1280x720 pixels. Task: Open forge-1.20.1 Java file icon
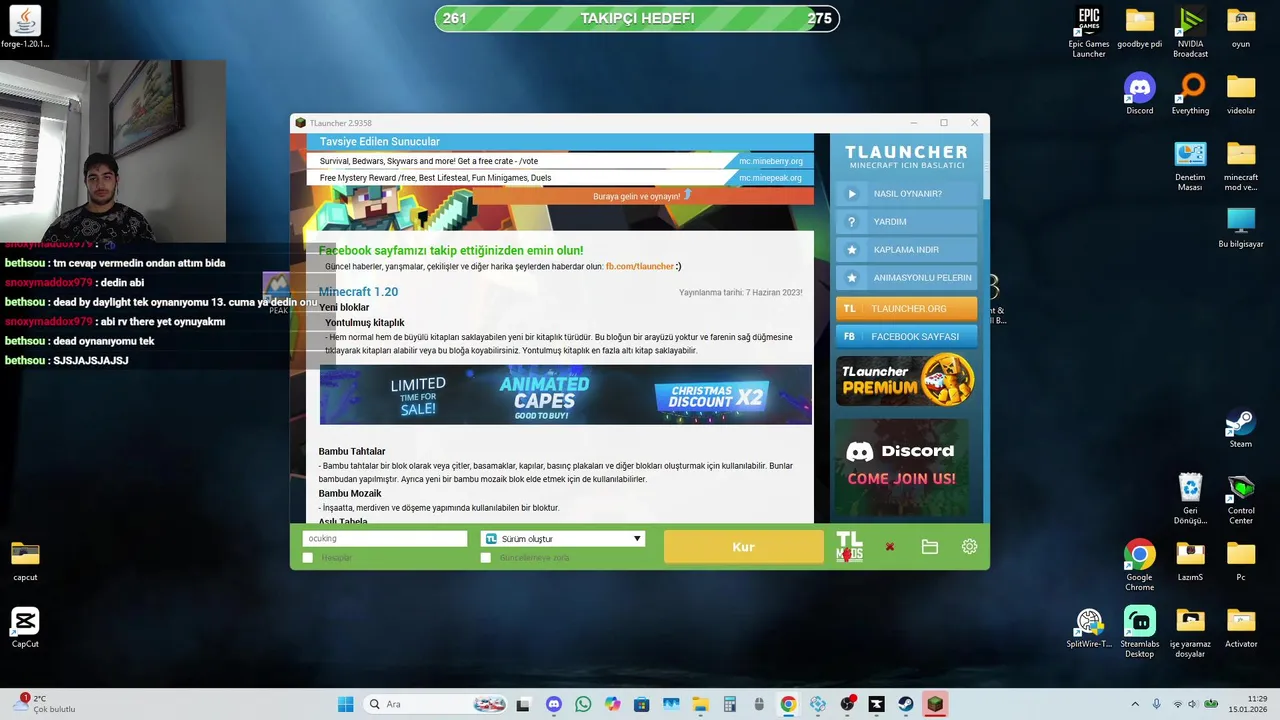pyautogui.click(x=25, y=27)
